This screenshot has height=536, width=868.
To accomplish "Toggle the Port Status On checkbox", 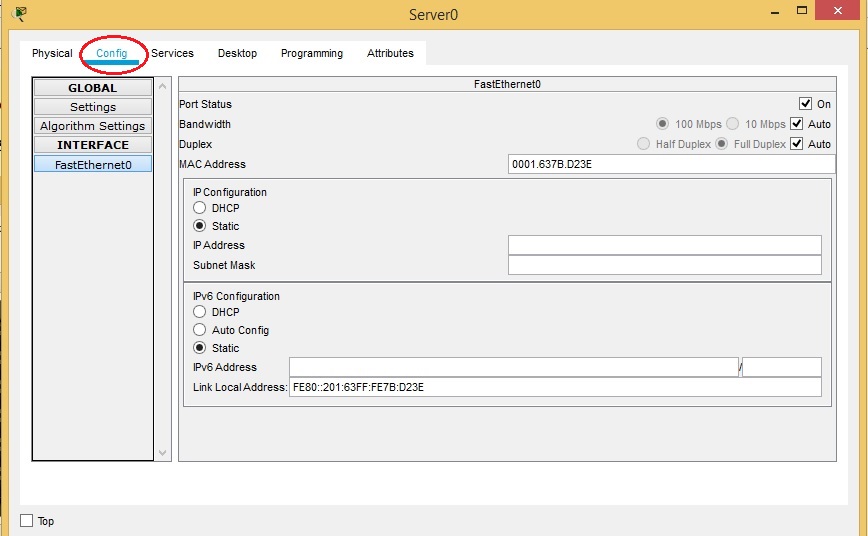I will (805, 104).
